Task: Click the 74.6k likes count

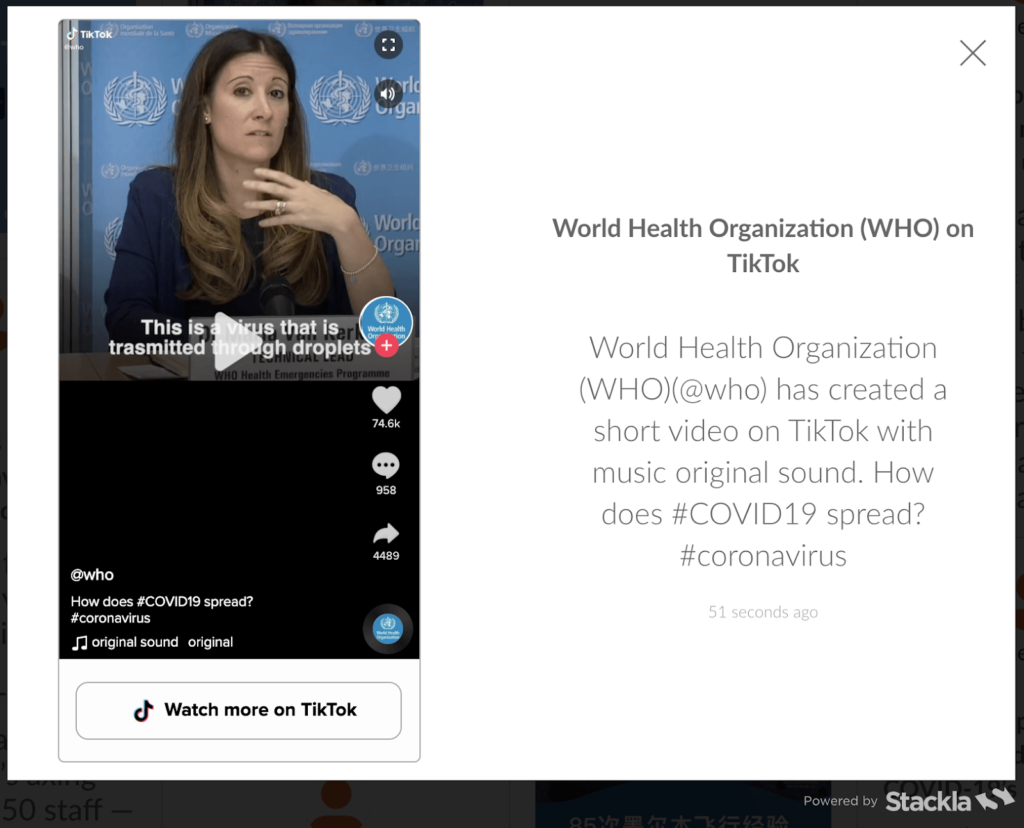Action: (x=386, y=423)
